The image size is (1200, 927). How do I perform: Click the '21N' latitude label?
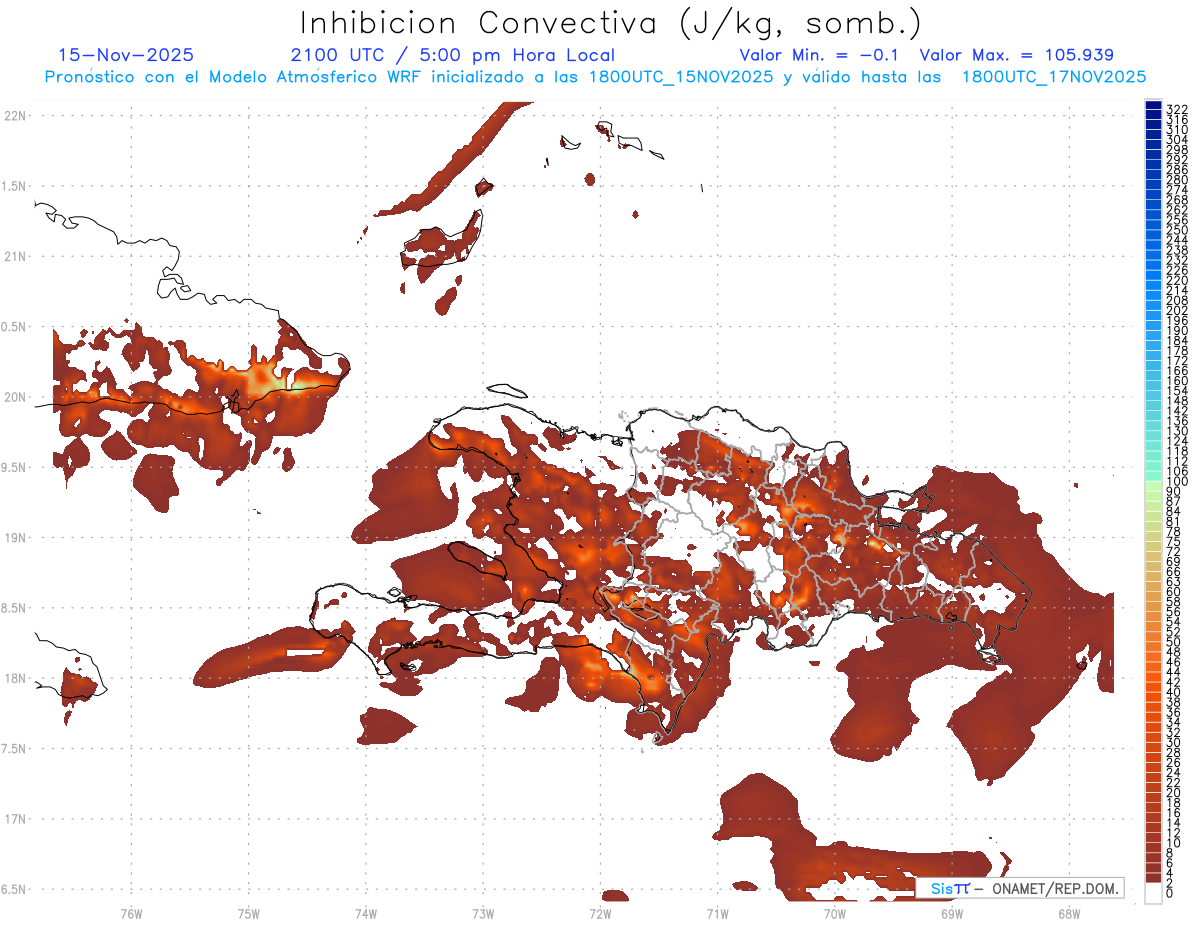coord(15,257)
